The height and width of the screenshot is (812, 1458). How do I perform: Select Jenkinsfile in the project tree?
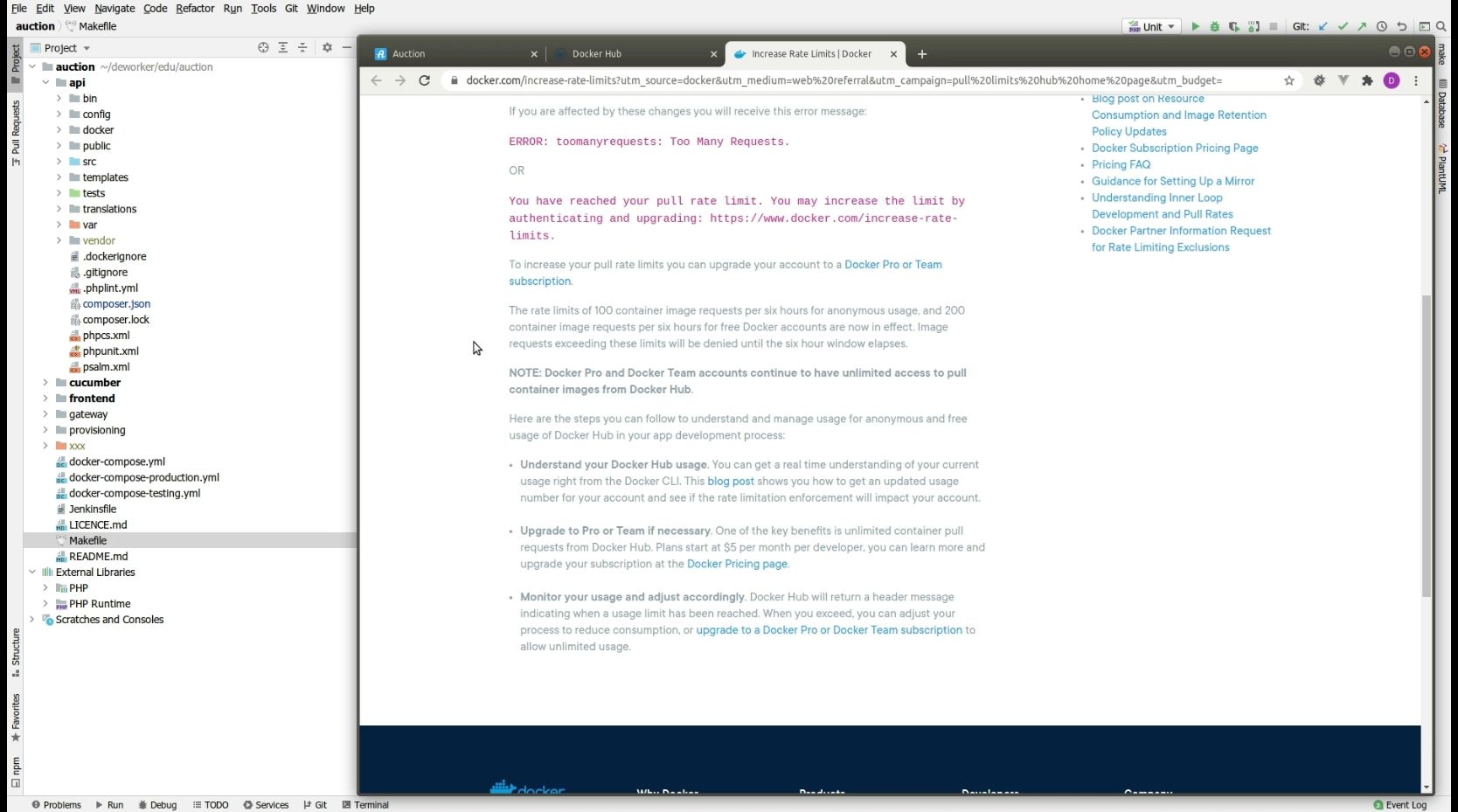pos(93,509)
